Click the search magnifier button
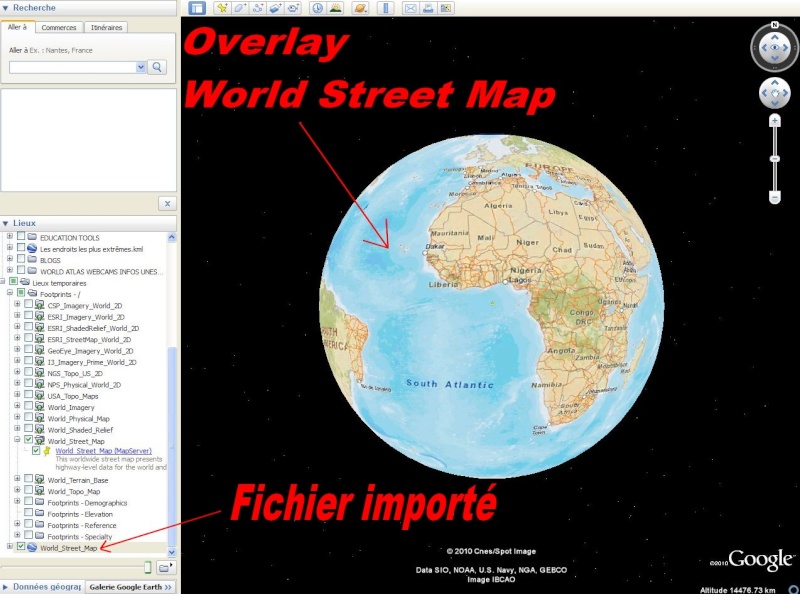The width and height of the screenshot is (800, 594). tap(157, 67)
